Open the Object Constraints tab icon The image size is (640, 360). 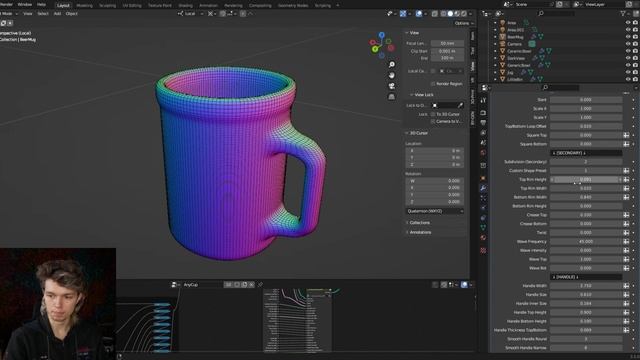pyautogui.click(x=483, y=218)
